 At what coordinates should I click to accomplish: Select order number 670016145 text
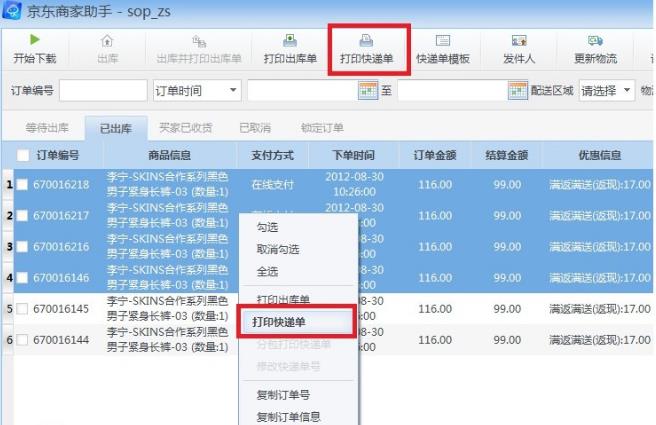coord(61,309)
